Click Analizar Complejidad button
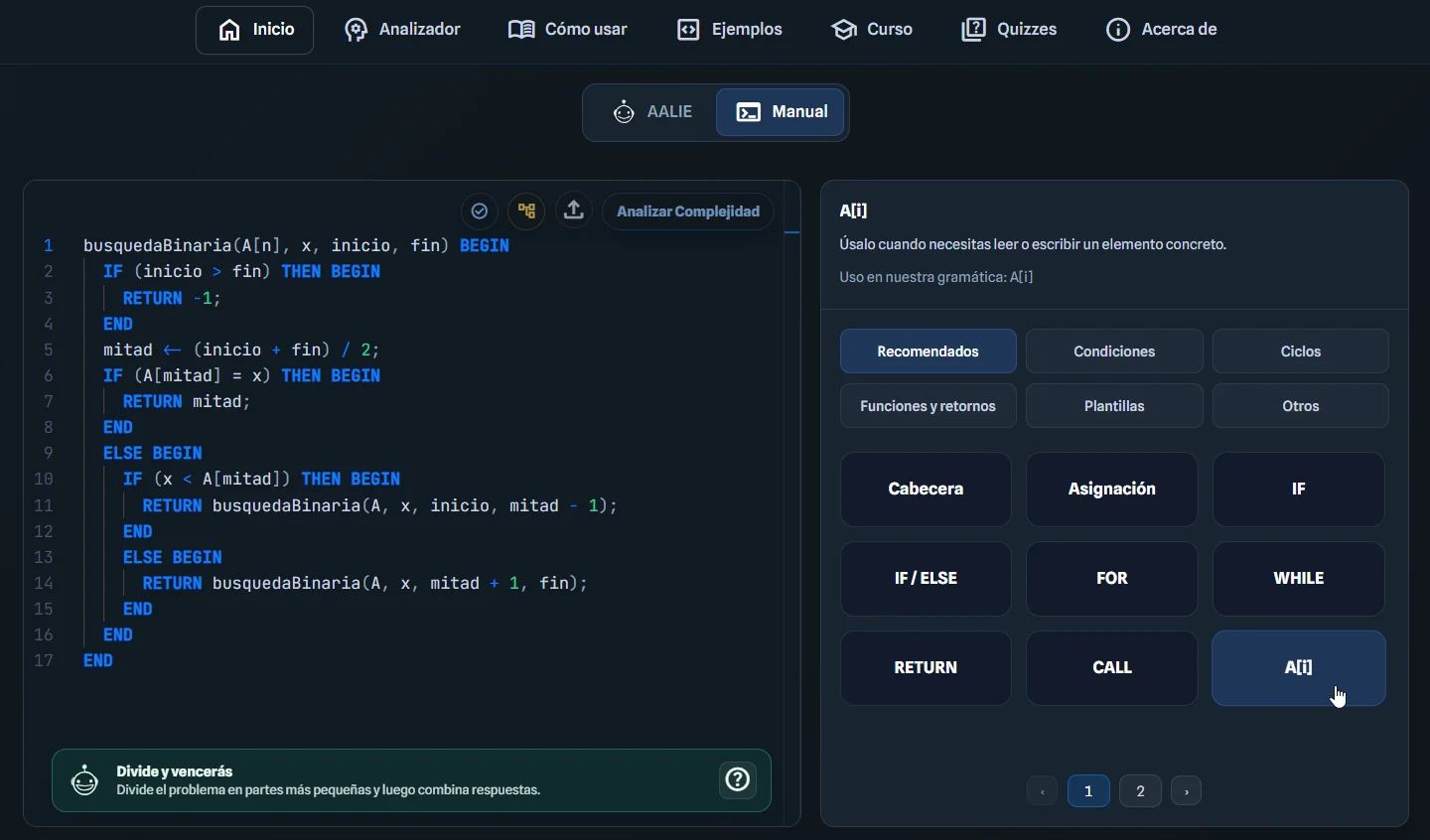Screen dimensions: 1430x840 (x=688, y=211)
